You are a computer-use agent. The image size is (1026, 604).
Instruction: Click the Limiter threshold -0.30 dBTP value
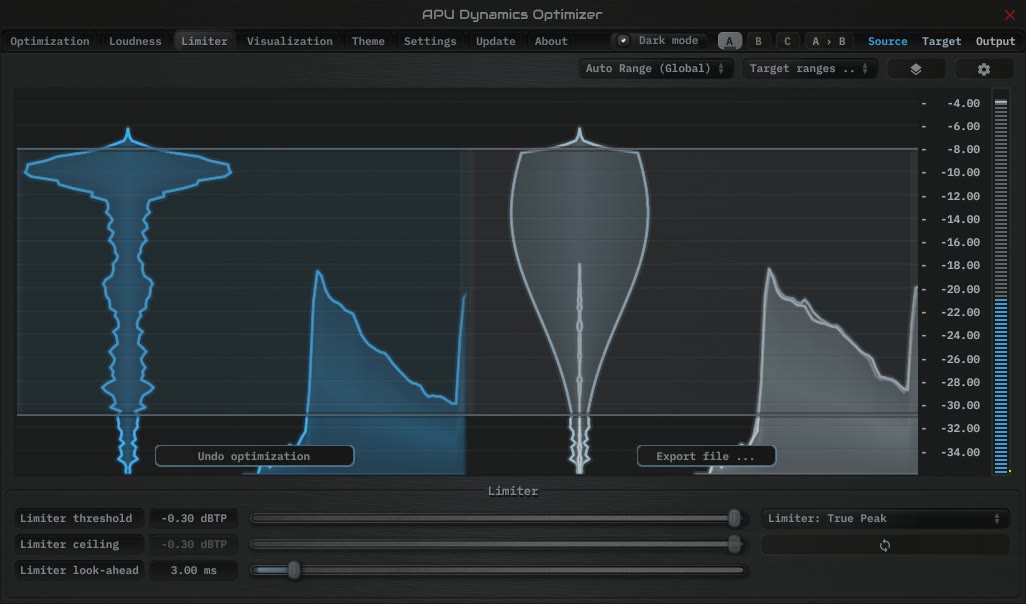click(194, 518)
